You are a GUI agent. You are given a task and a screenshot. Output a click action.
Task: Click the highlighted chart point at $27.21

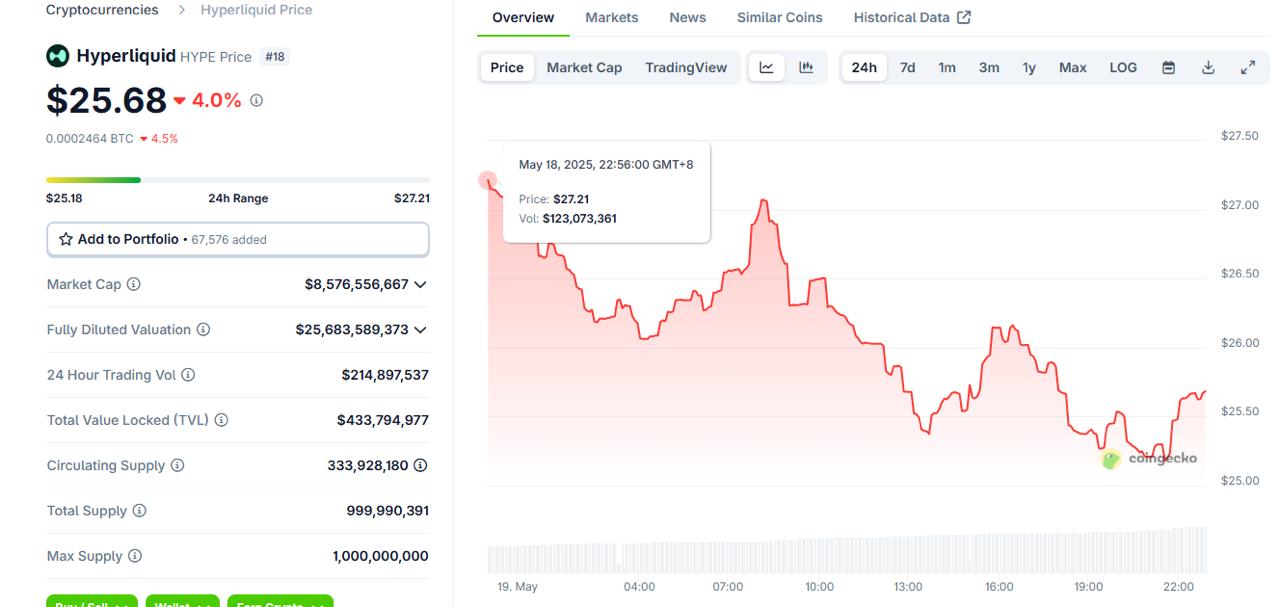(487, 180)
